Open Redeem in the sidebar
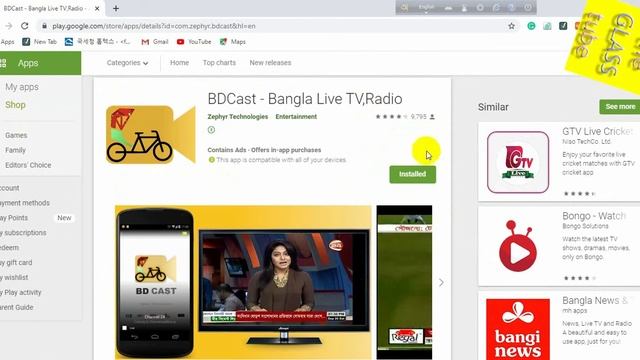Screen dimensions: 640x360 [9, 248]
